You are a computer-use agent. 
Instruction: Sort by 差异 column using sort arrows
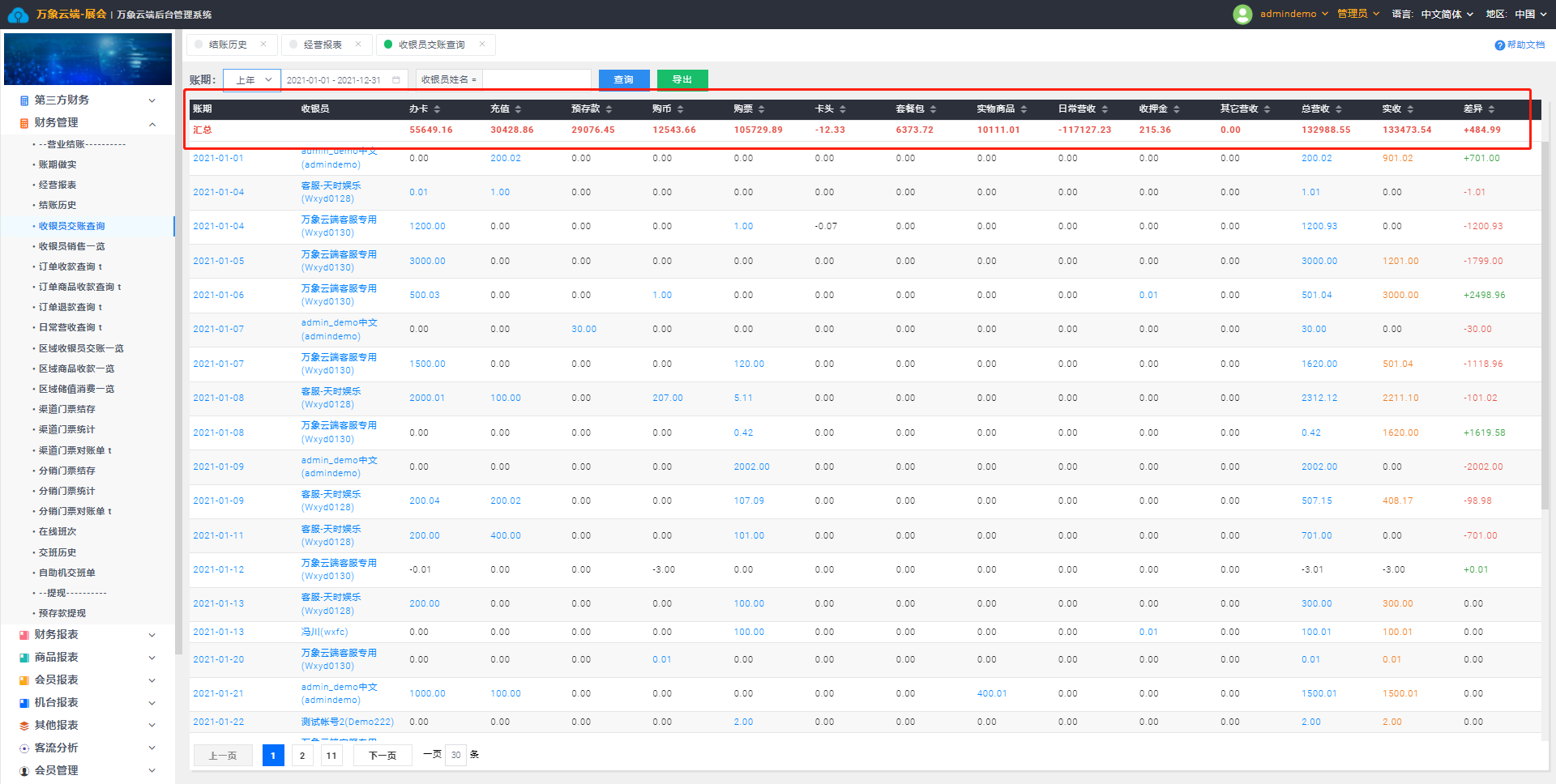tap(1491, 109)
